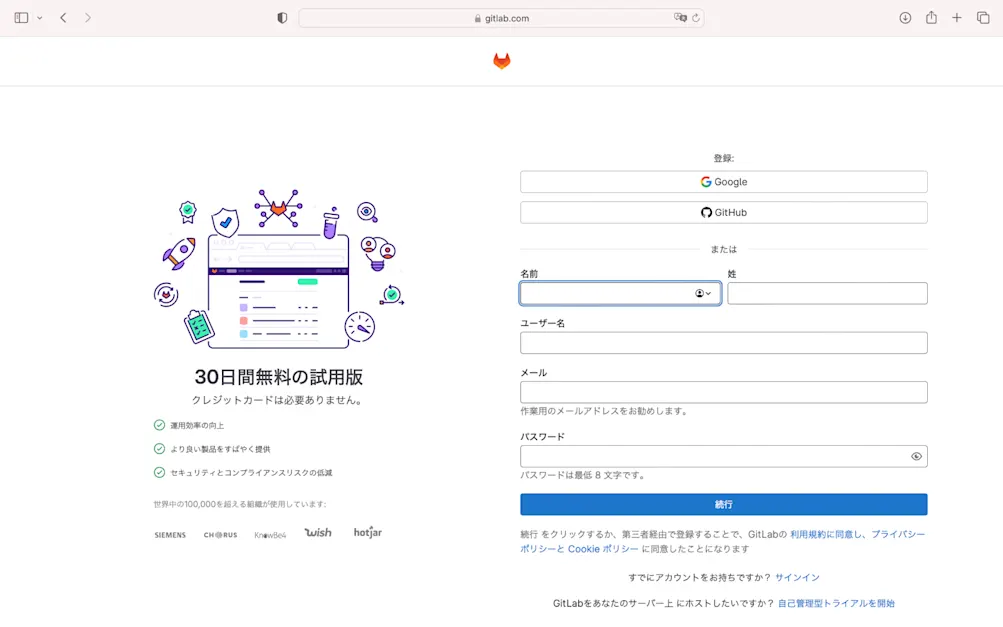Click the translate icon in the address bar

click(x=682, y=17)
